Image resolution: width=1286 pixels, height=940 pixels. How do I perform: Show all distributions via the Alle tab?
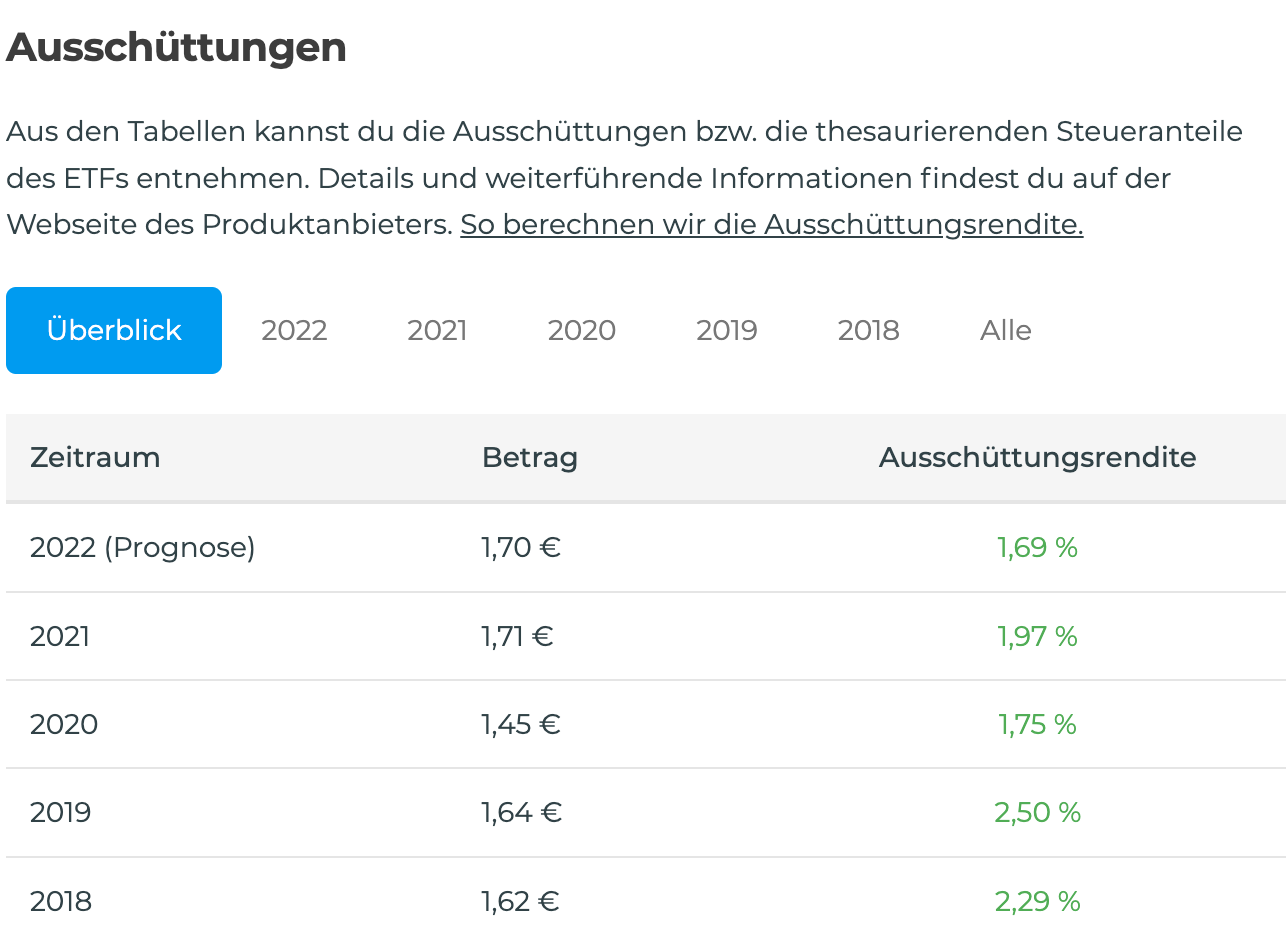click(1005, 330)
